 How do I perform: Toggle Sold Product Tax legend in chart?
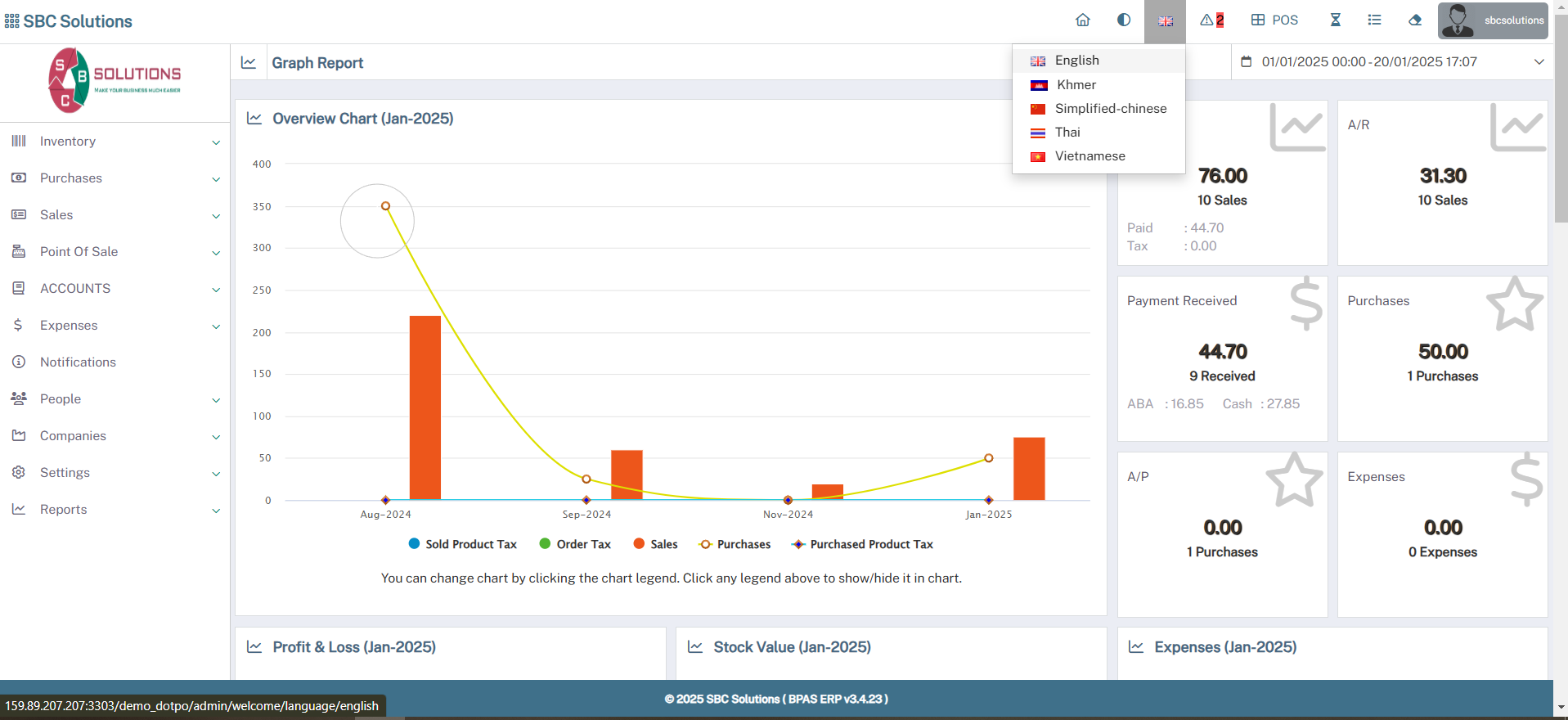click(462, 544)
